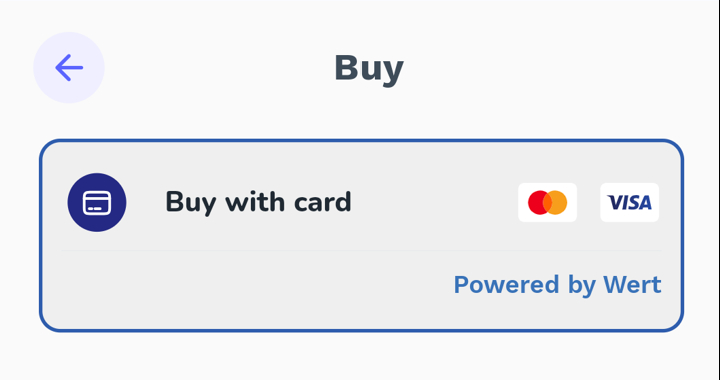Click the Buy with card label text
This screenshot has height=380, width=720.
pyautogui.click(x=258, y=202)
